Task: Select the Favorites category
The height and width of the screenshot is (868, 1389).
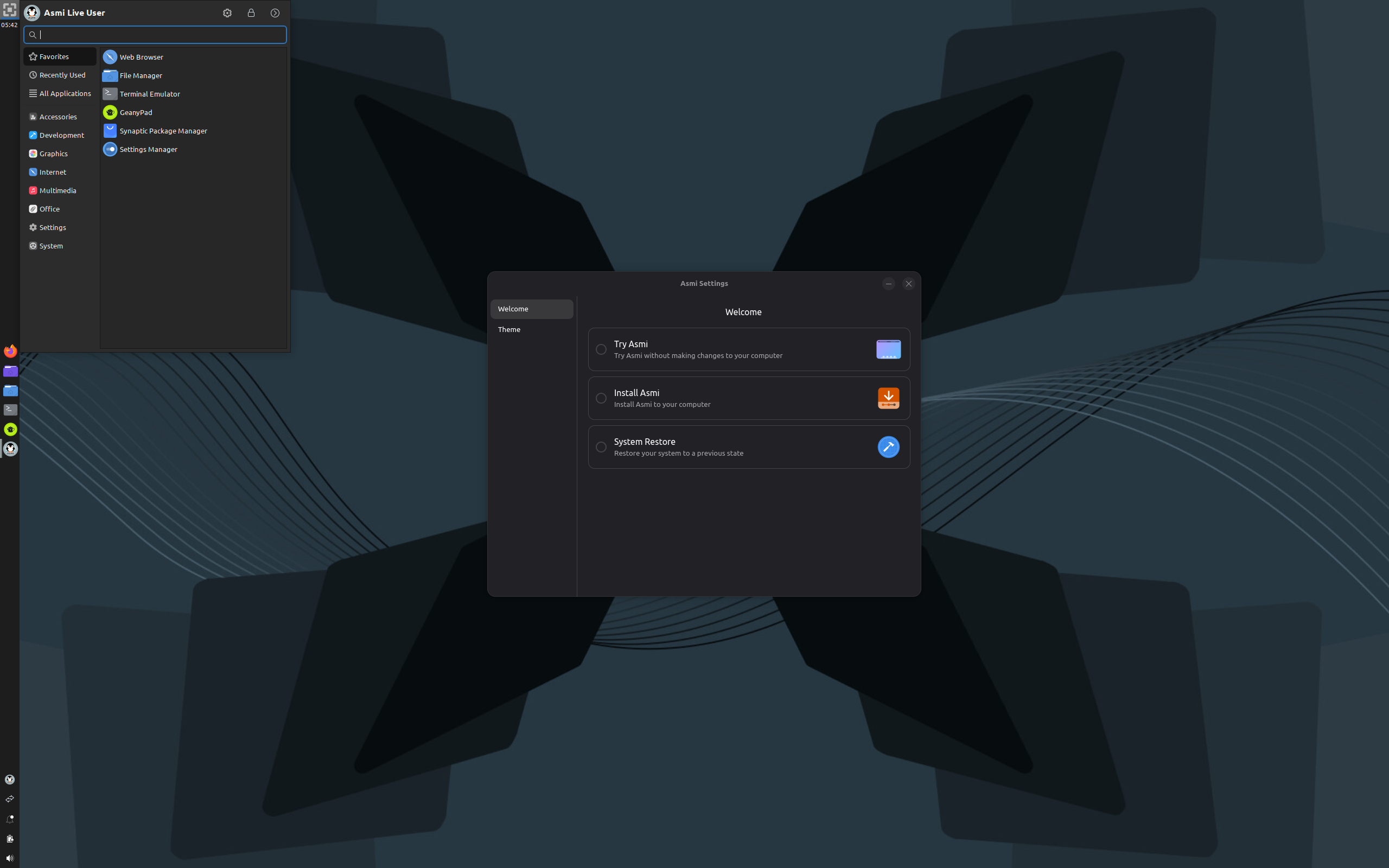Action: 60,56
